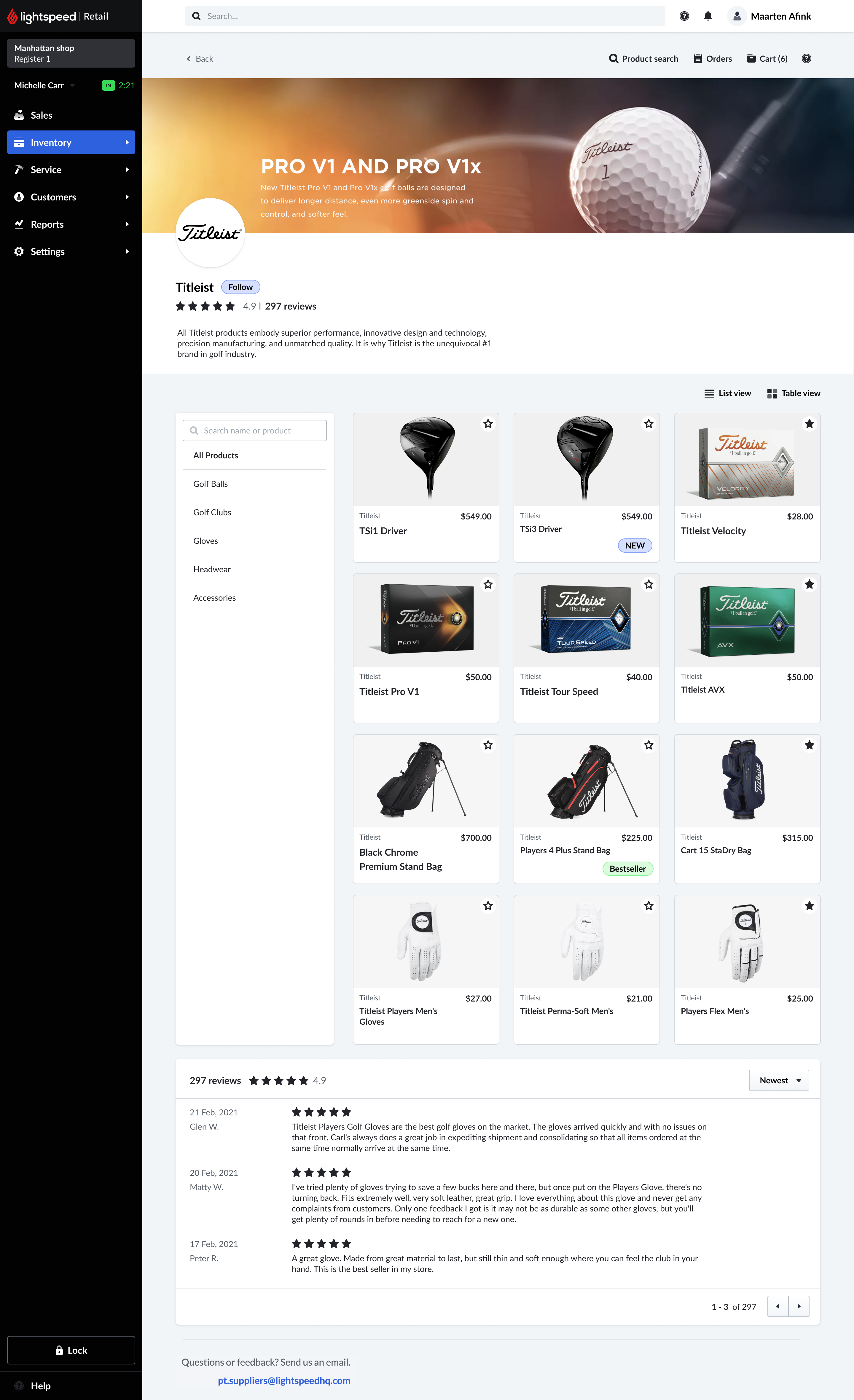Favorite the TSi3 Driver with its star

click(649, 424)
